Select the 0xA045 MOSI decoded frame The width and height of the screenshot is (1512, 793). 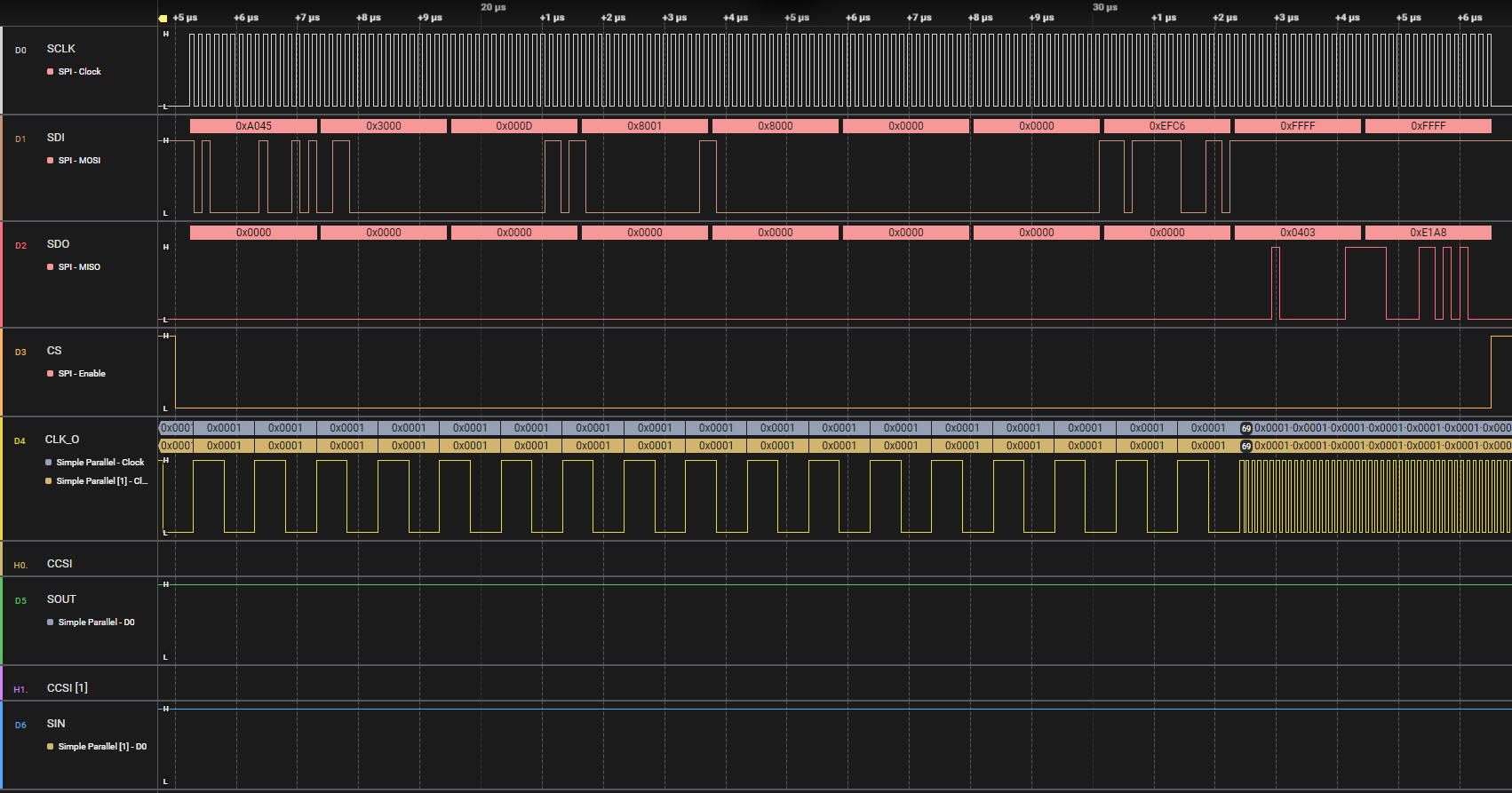[253, 126]
